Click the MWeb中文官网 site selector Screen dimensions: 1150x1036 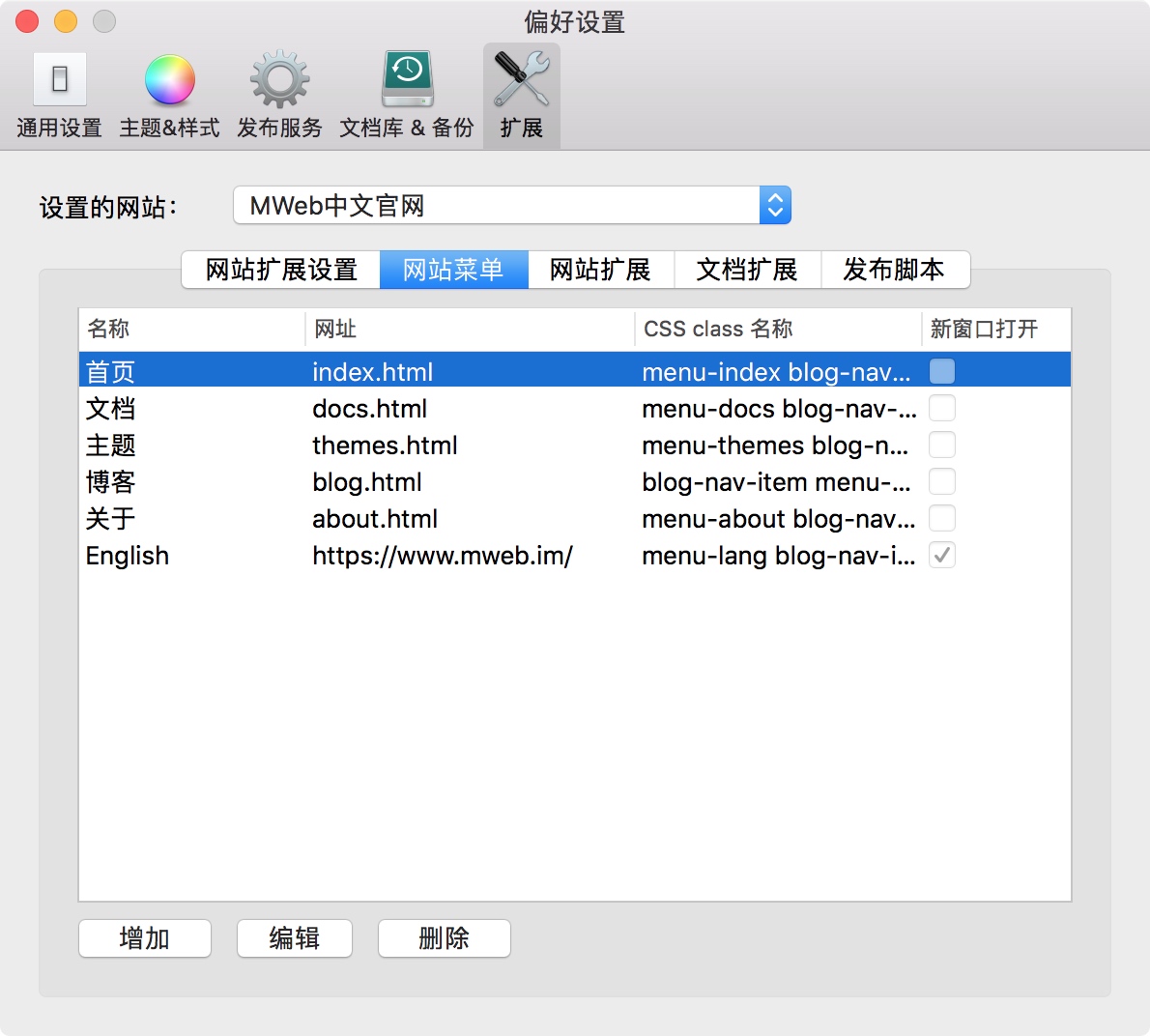[497, 205]
